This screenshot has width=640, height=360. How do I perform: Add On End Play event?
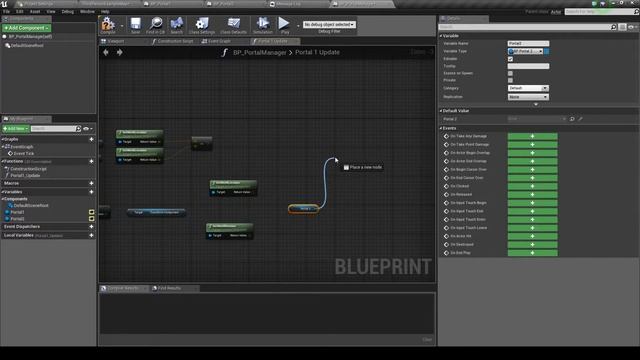pos(532,253)
